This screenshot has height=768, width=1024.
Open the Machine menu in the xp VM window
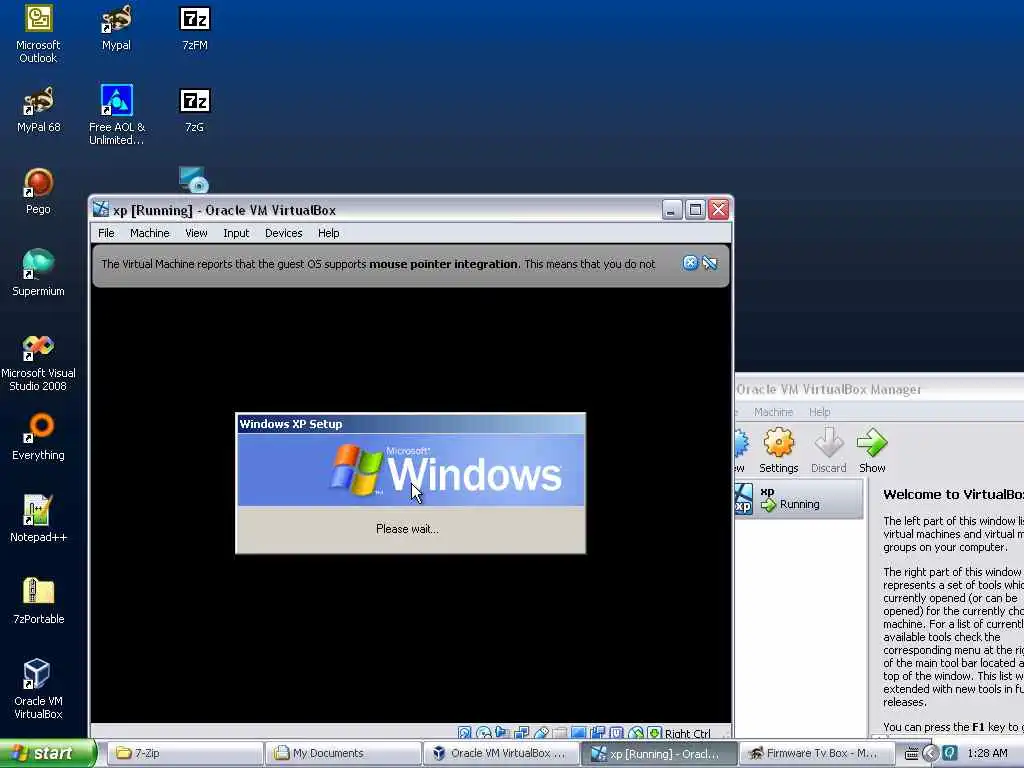click(150, 233)
